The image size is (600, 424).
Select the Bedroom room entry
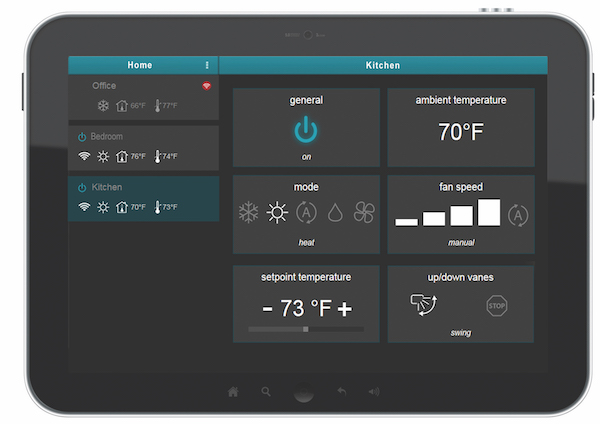point(143,148)
